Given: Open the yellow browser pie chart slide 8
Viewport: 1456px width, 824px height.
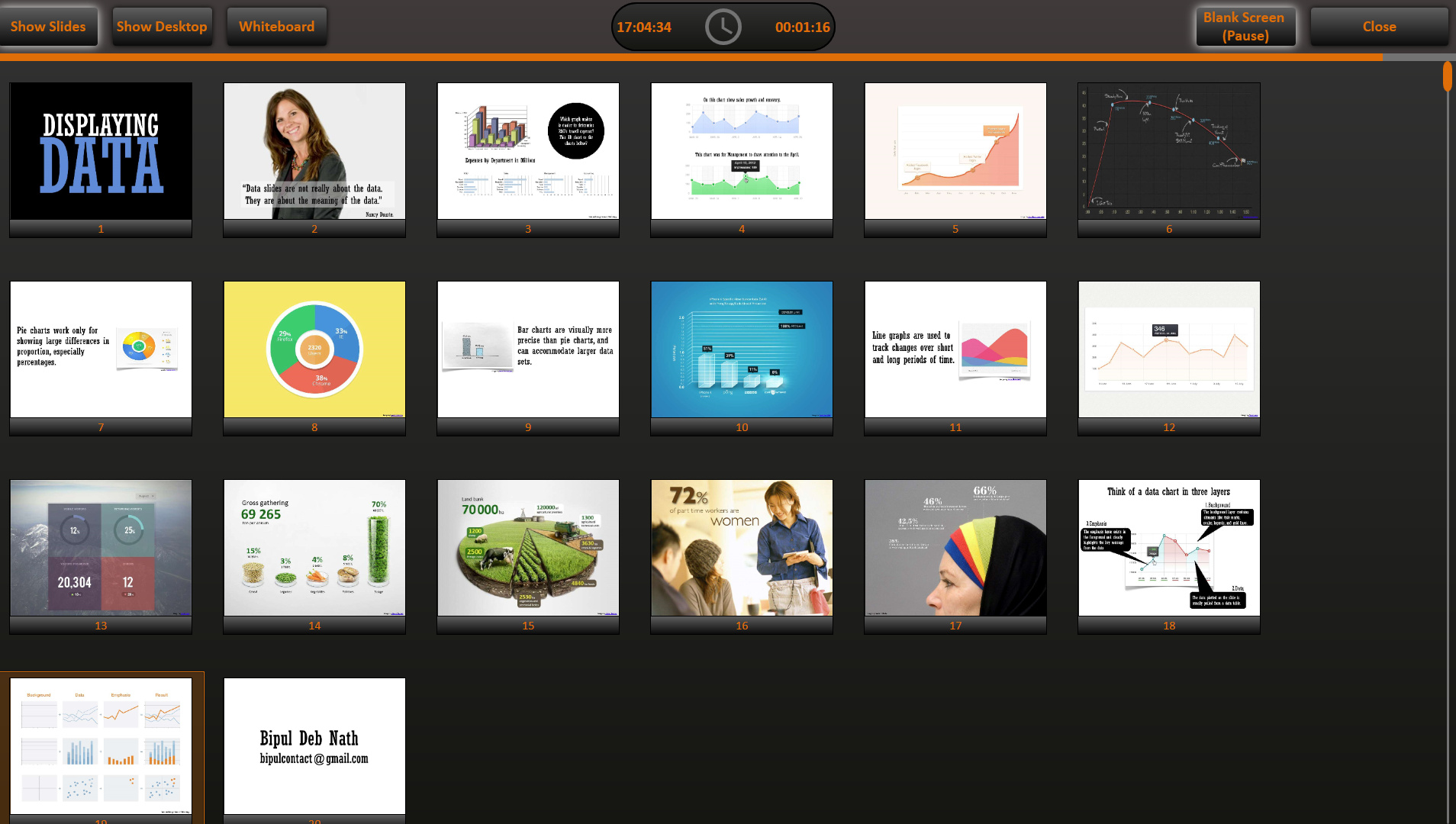Looking at the screenshot, I should [x=314, y=349].
